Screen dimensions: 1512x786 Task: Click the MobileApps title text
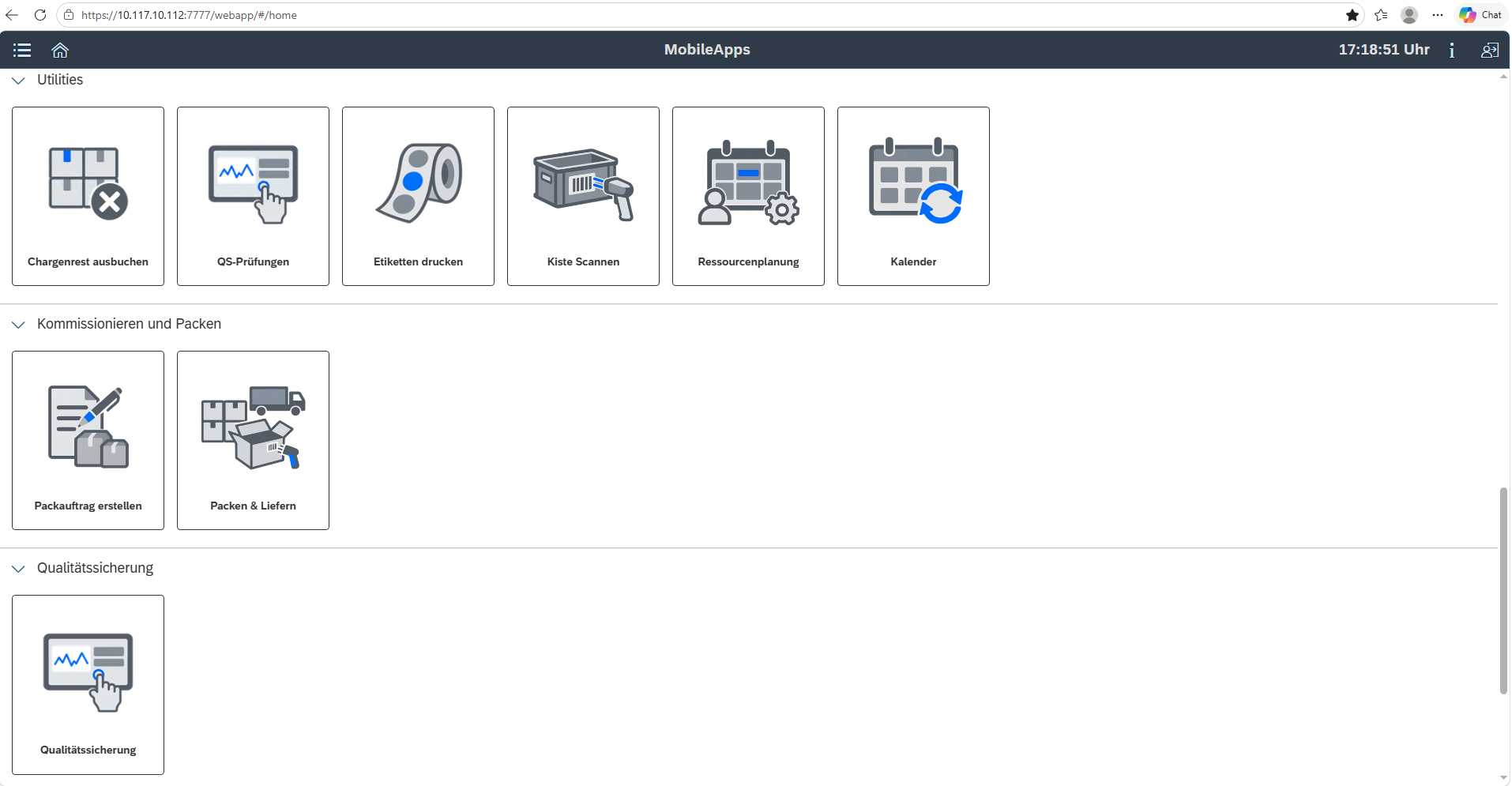tap(707, 50)
